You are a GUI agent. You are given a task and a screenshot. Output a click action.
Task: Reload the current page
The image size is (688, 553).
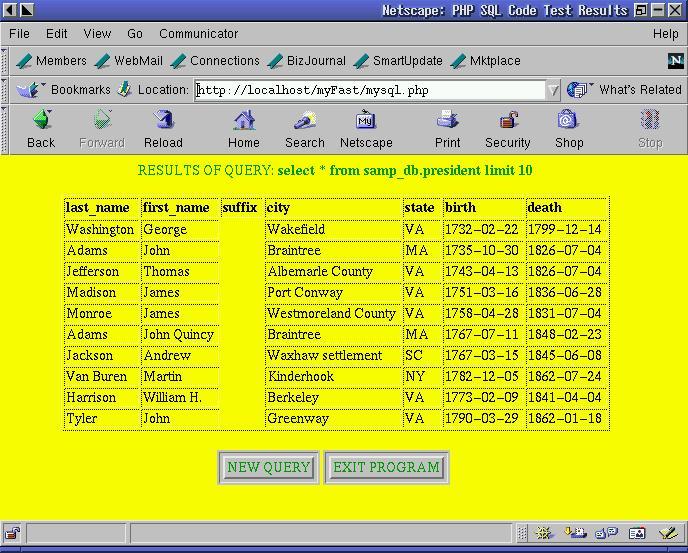coord(163,129)
